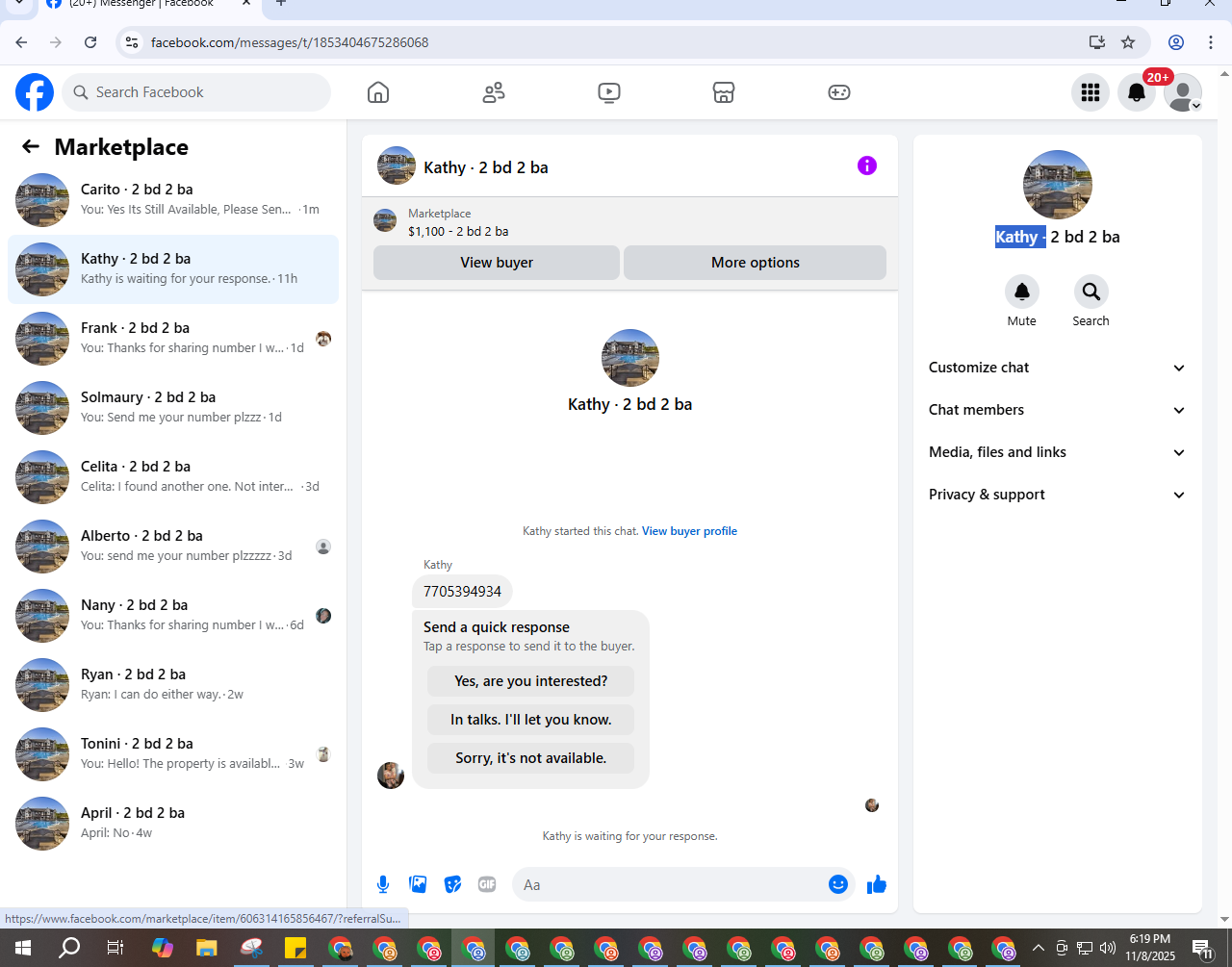The height and width of the screenshot is (967, 1232).
Task: Open the Carito conversation
Action: (x=173, y=200)
